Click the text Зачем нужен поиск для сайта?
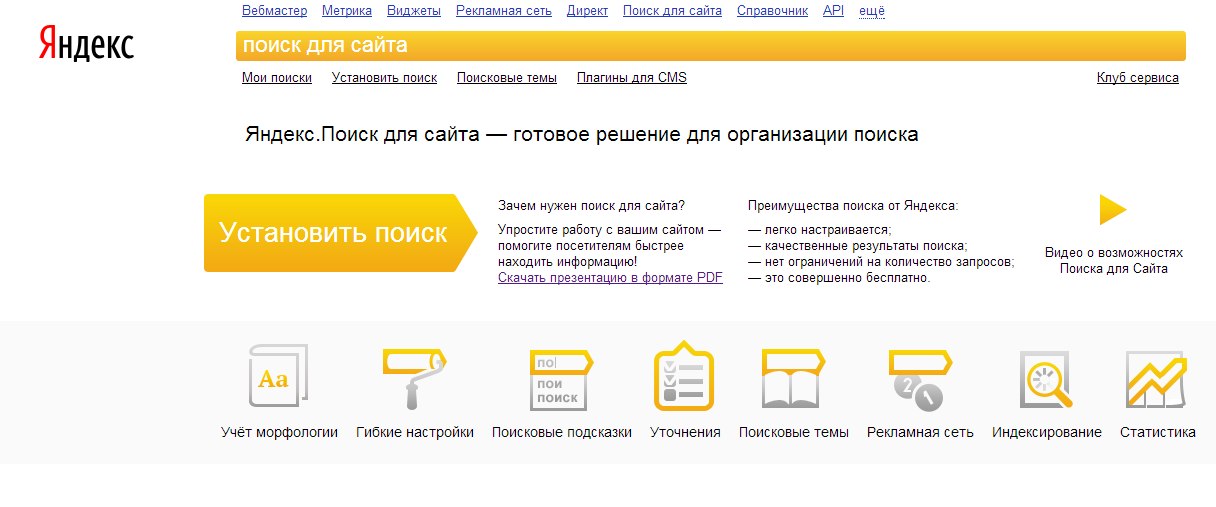1216x507 pixels. [x=592, y=206]
